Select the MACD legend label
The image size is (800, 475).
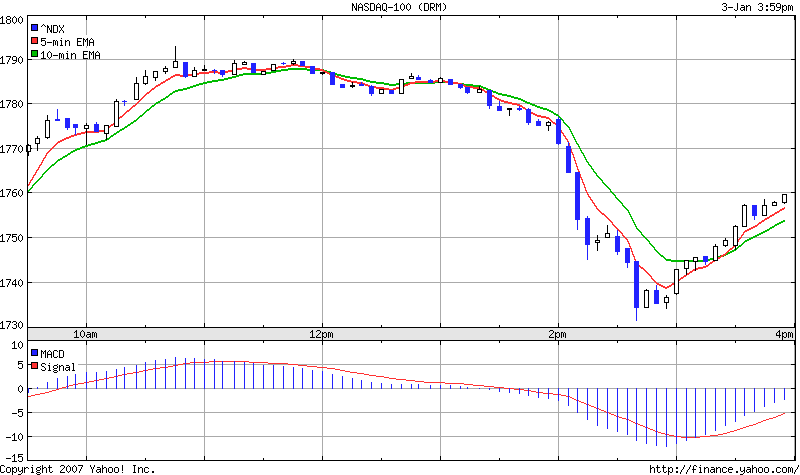tap(53, 354)
